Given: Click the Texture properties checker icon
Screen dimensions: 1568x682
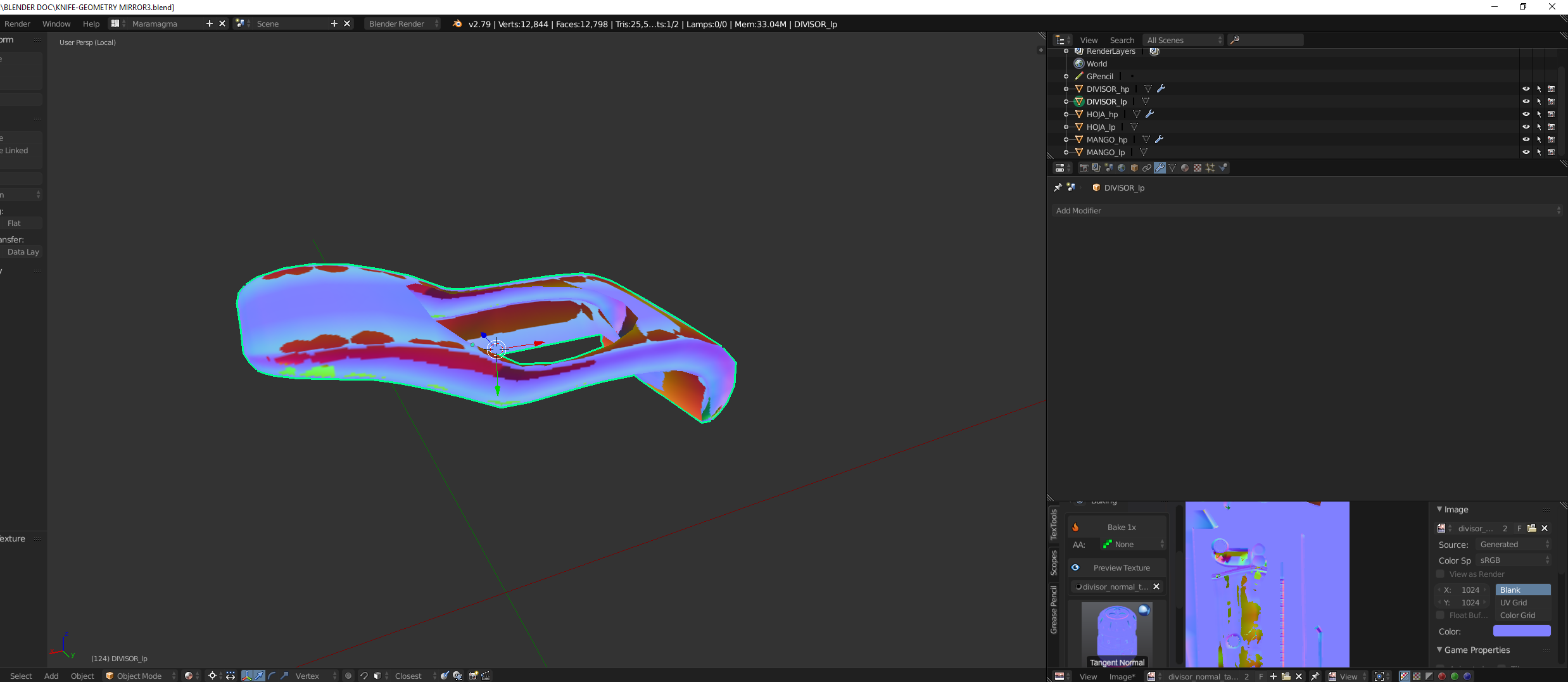Looking at the screenshot, I should coord(1198,168).
